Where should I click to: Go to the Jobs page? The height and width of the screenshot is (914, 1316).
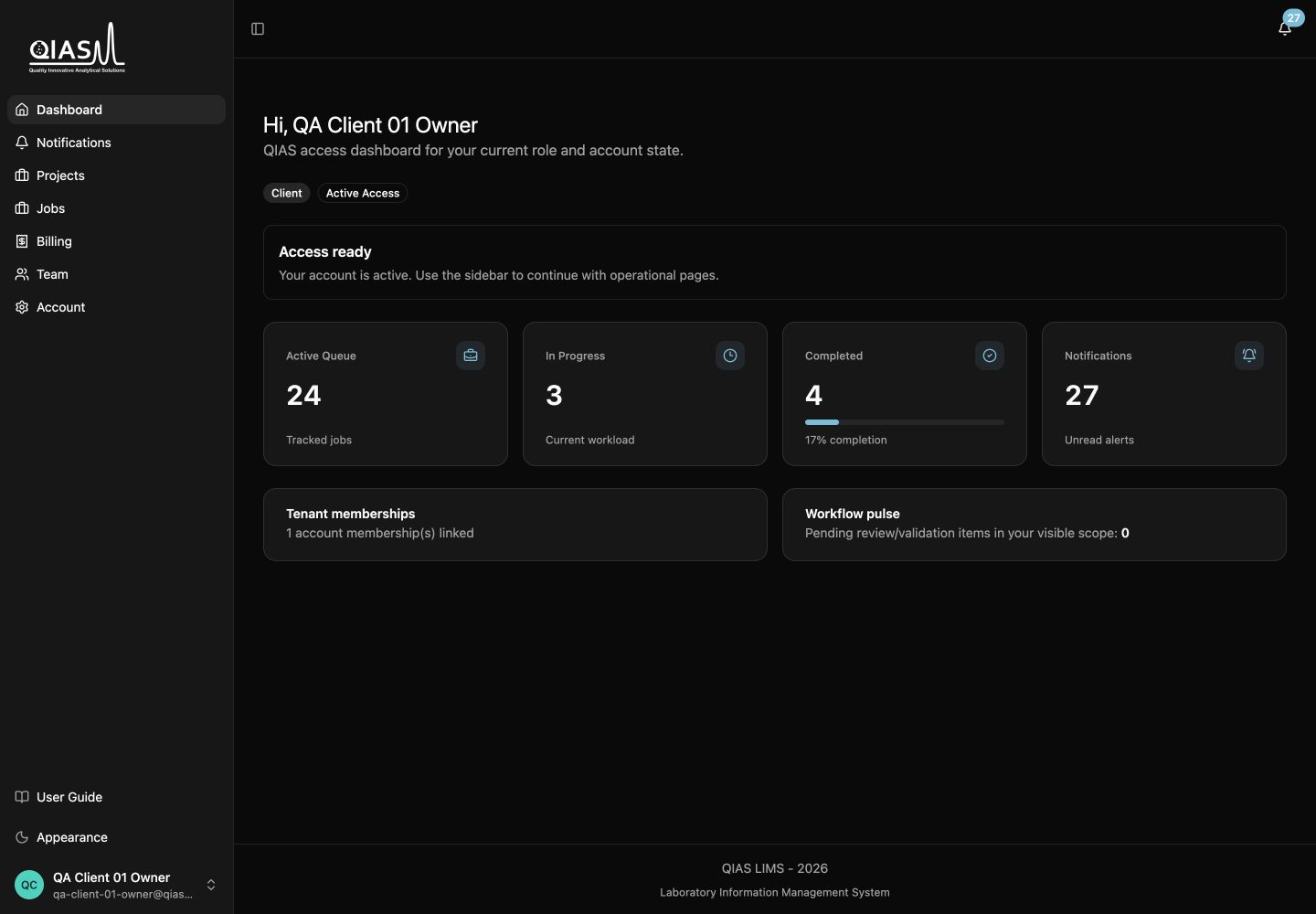pos(116,208)
